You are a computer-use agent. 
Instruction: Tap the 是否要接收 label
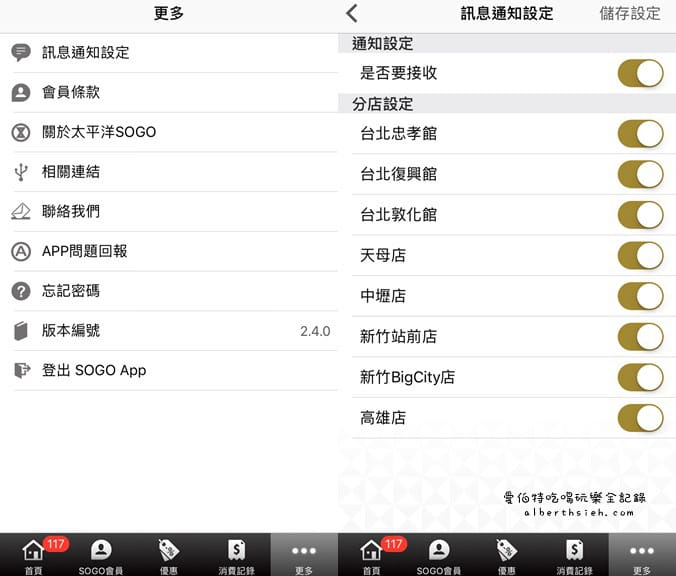398,73
